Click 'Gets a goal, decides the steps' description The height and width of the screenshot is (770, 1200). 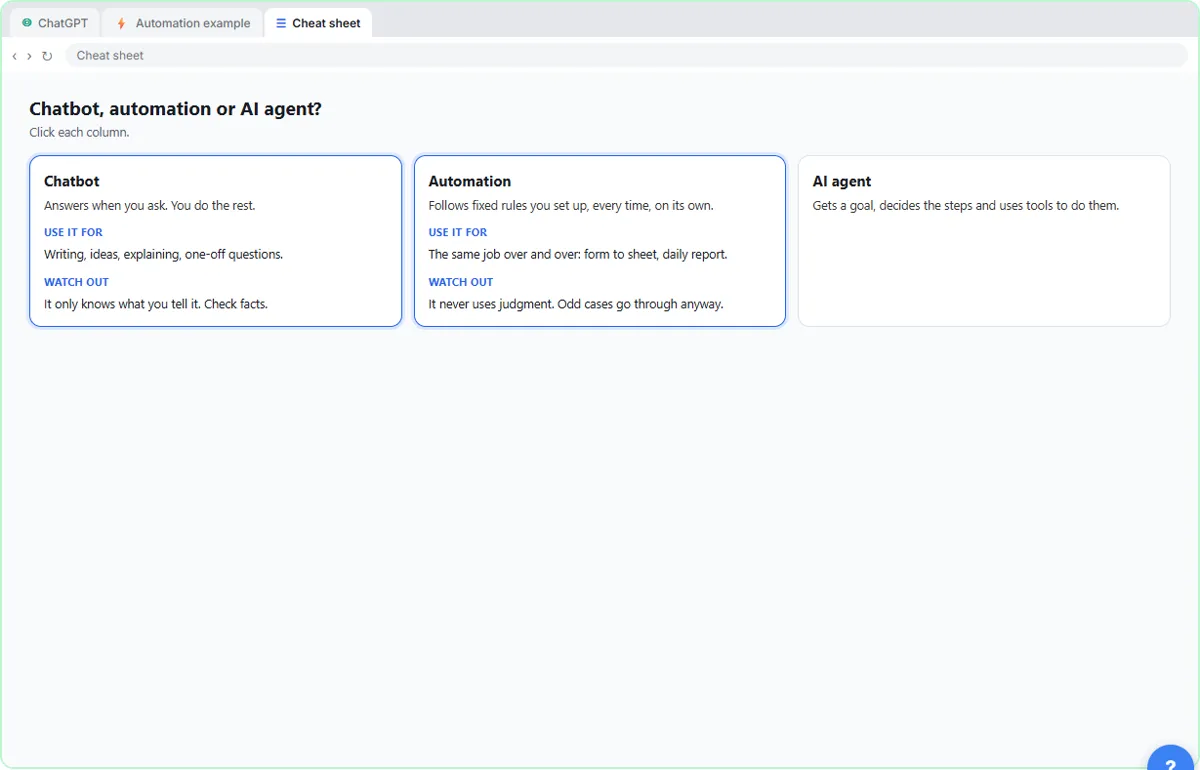point(966,206)
